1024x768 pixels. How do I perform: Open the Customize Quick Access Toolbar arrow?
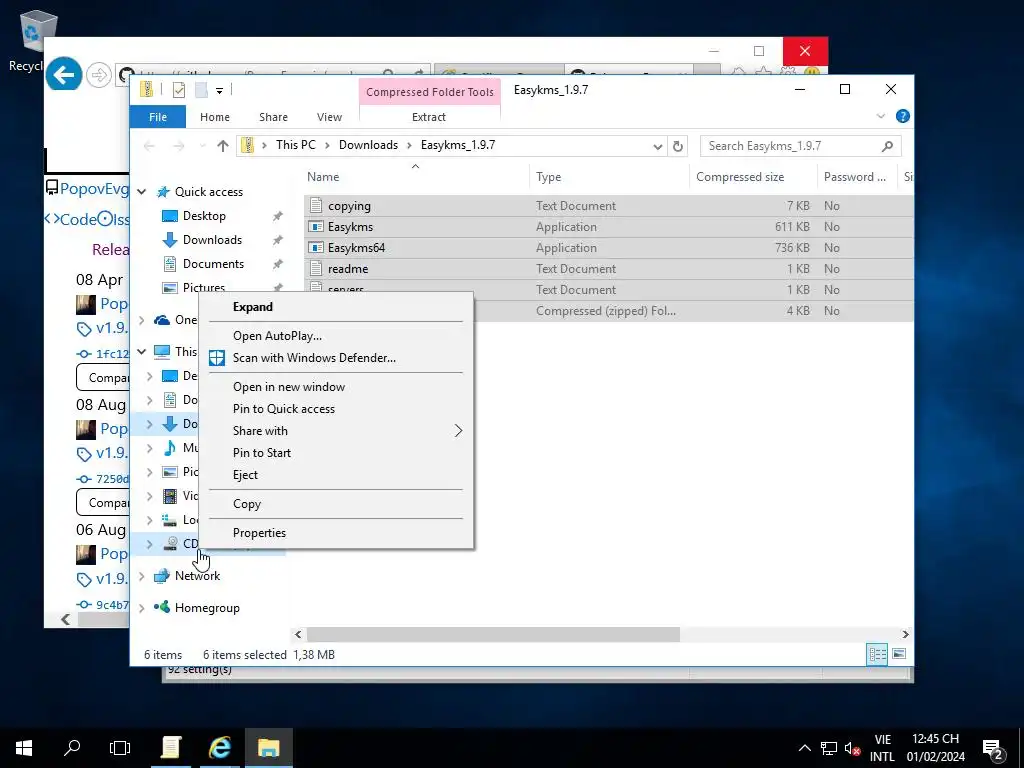click(x=219, y=91)
